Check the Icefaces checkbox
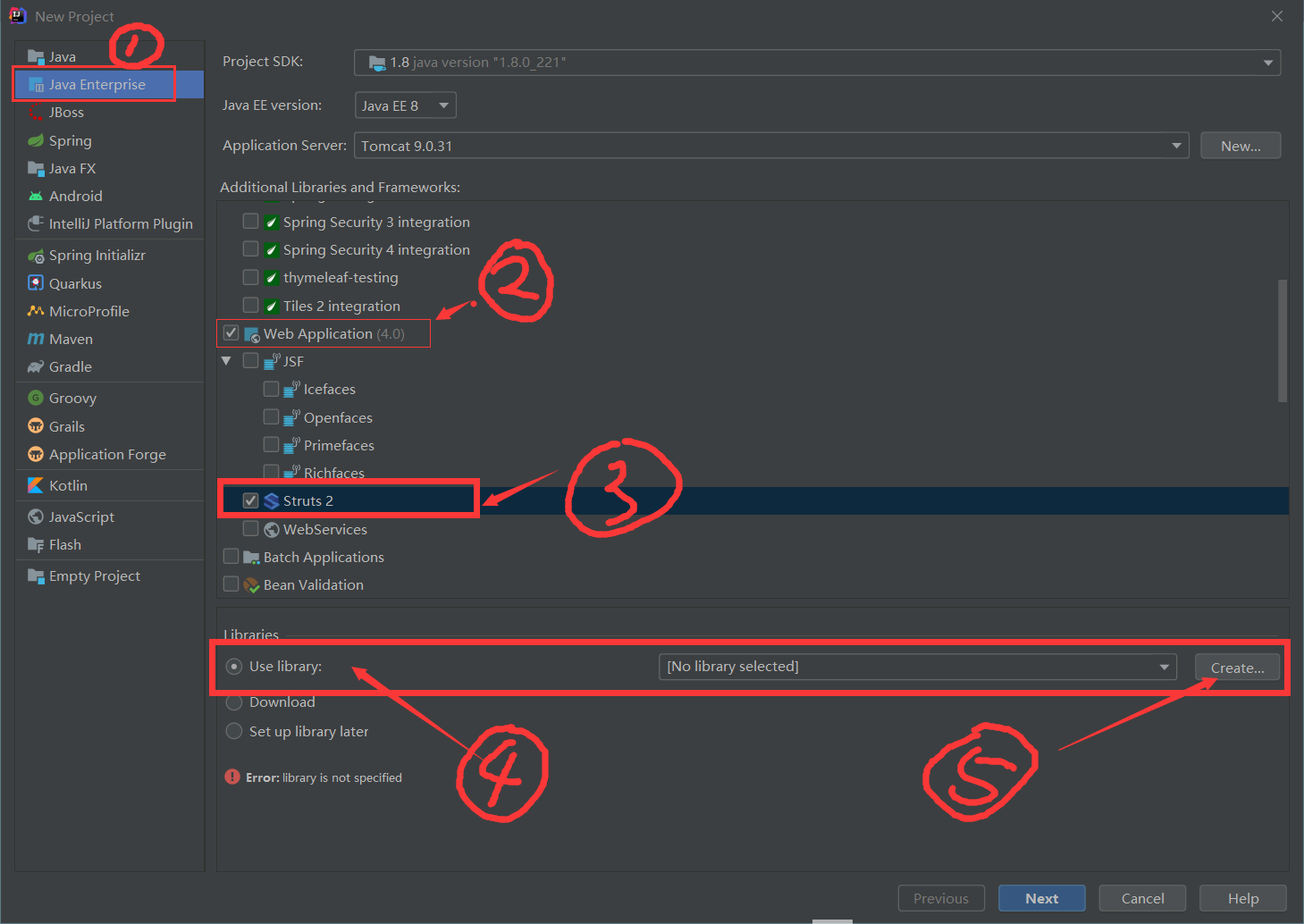 point(272,389)
